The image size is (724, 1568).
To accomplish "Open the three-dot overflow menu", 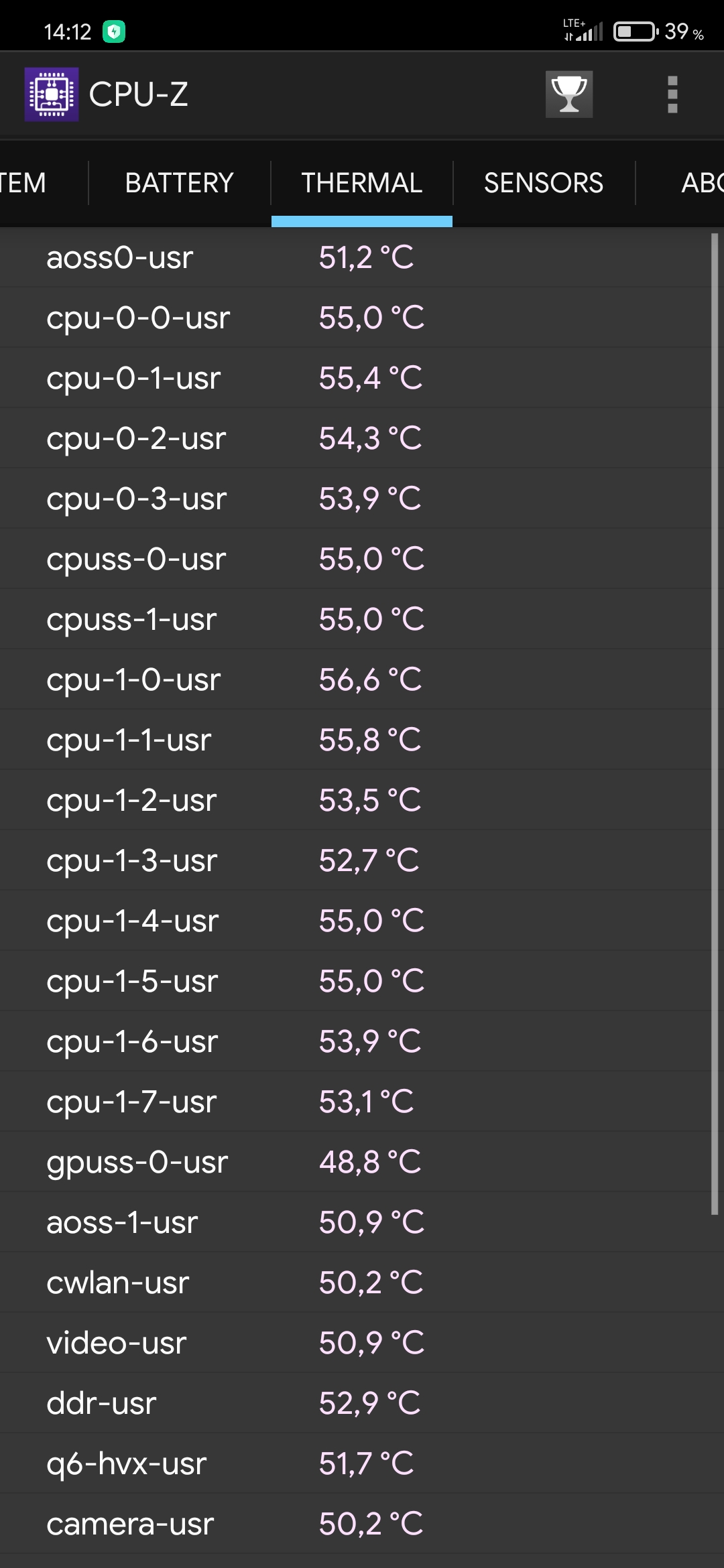I will pyautogui.click(x=672, y=94).
